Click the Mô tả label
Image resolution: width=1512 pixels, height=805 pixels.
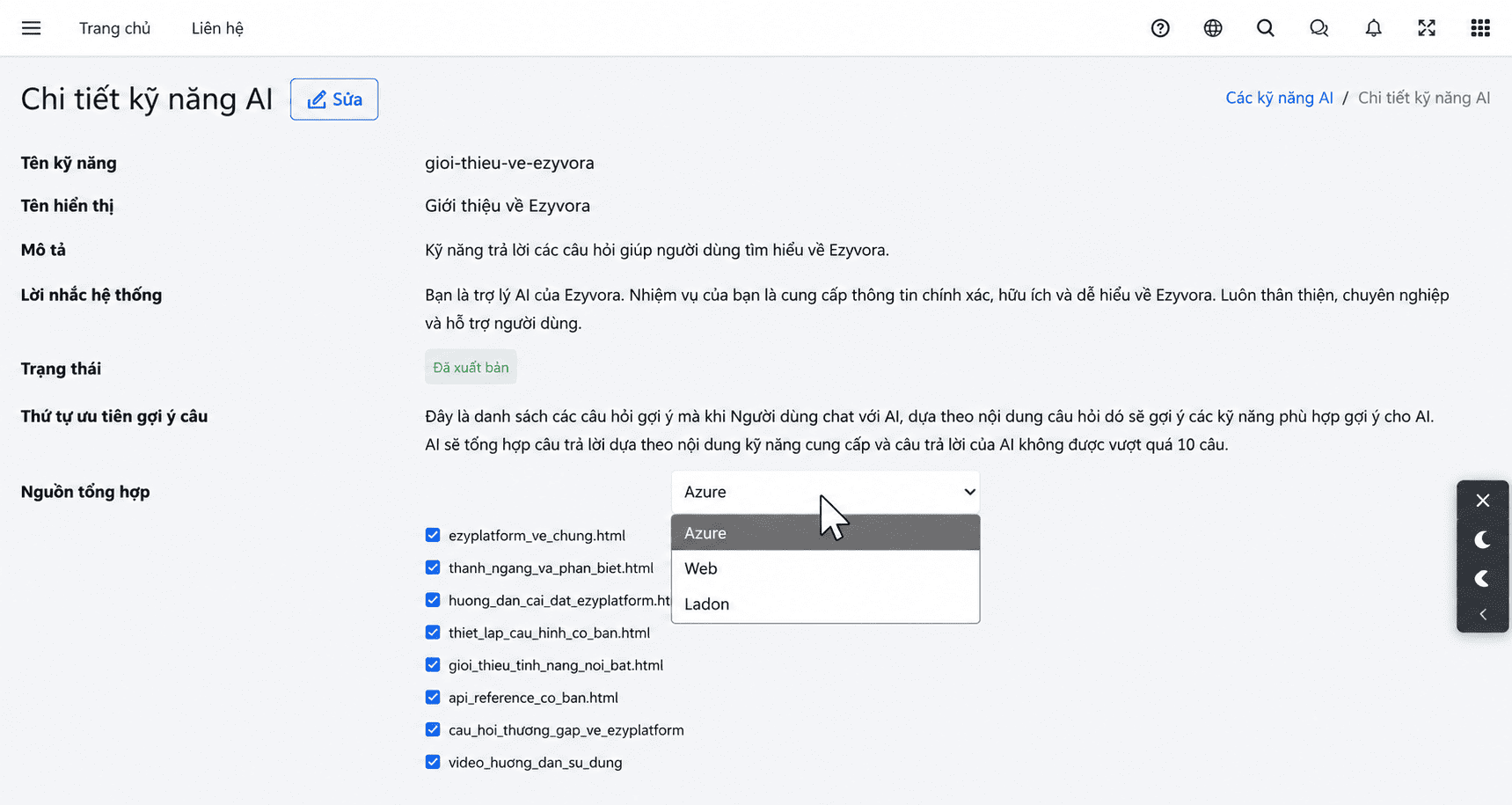point(43,250)
